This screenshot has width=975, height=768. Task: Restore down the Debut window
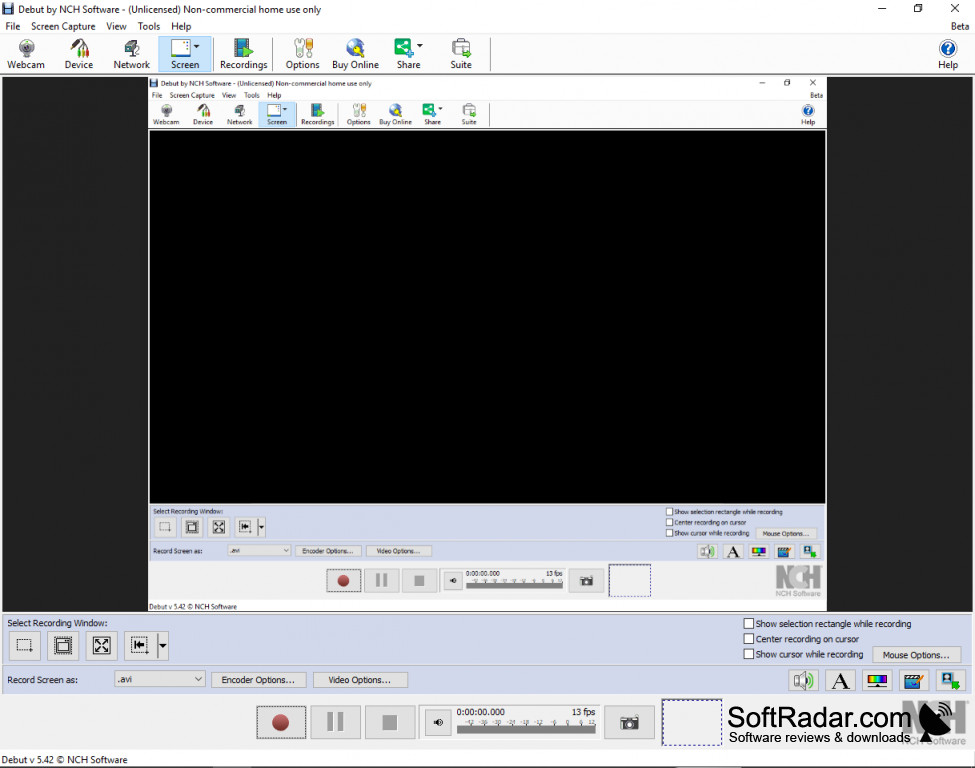(918, 9)
